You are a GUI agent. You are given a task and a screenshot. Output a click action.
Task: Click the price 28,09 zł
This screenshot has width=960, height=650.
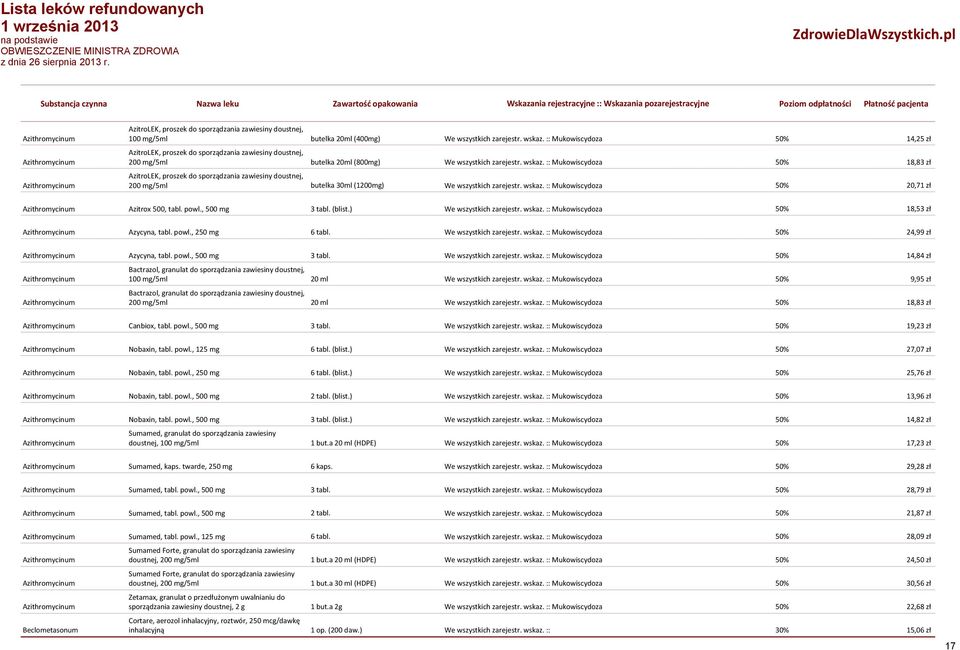coord(918,537)
